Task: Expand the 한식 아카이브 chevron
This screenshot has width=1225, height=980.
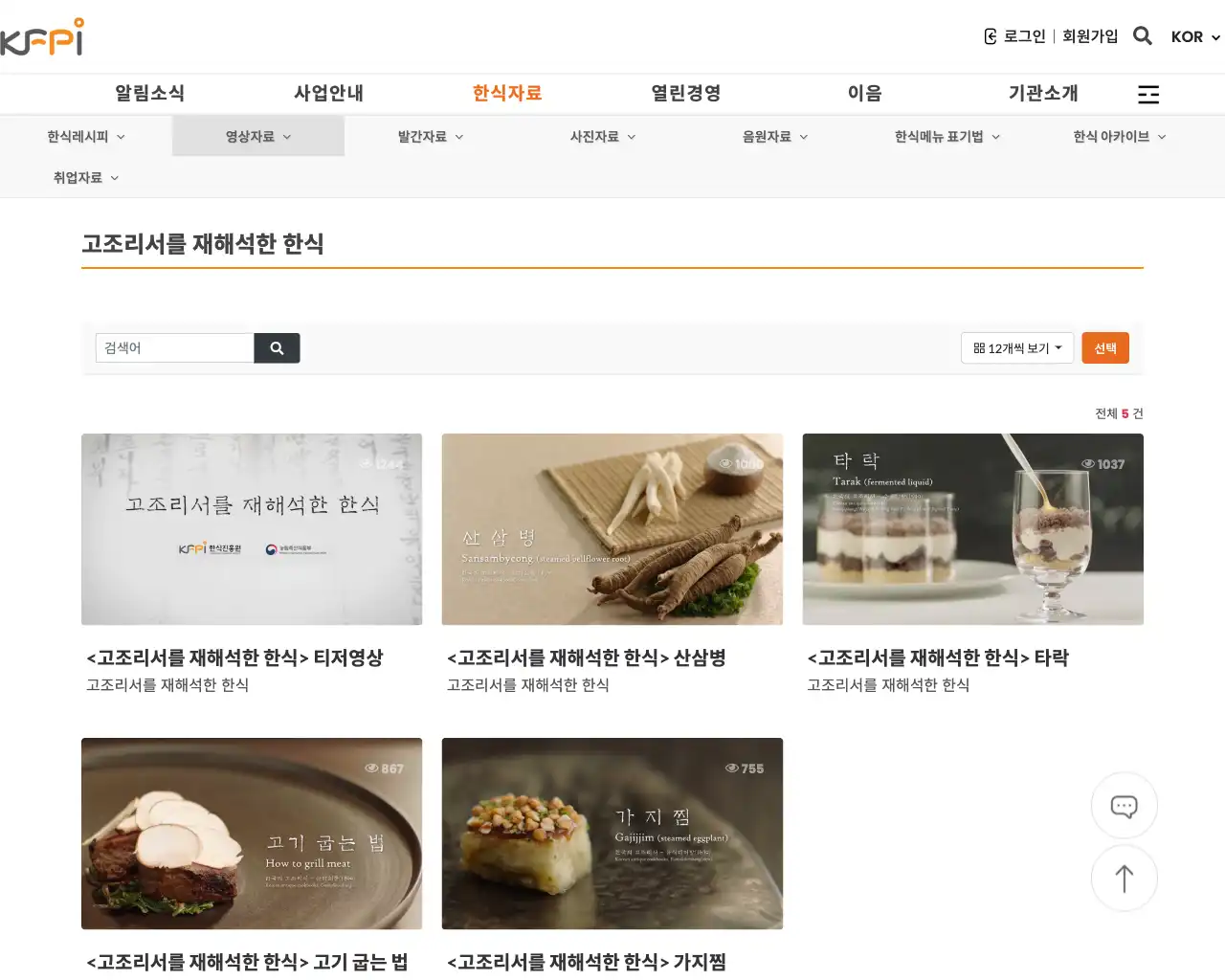Action: 1162,137
